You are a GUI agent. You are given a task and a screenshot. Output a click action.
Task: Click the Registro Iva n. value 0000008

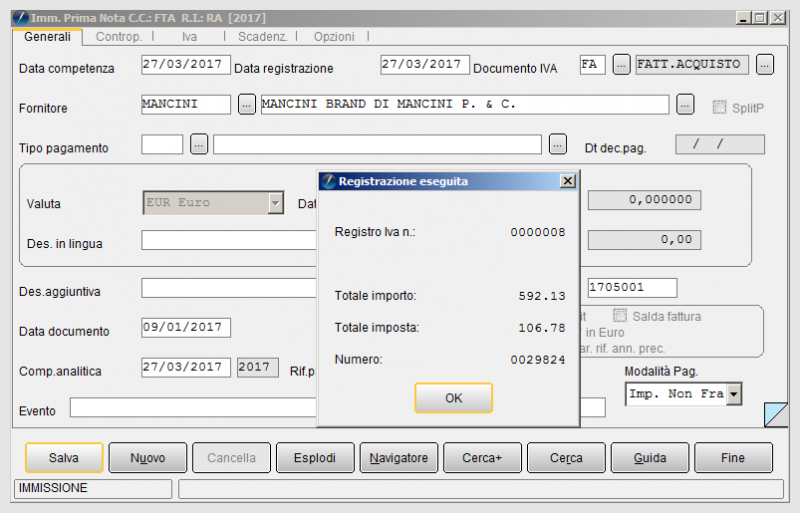click(538, 232)
